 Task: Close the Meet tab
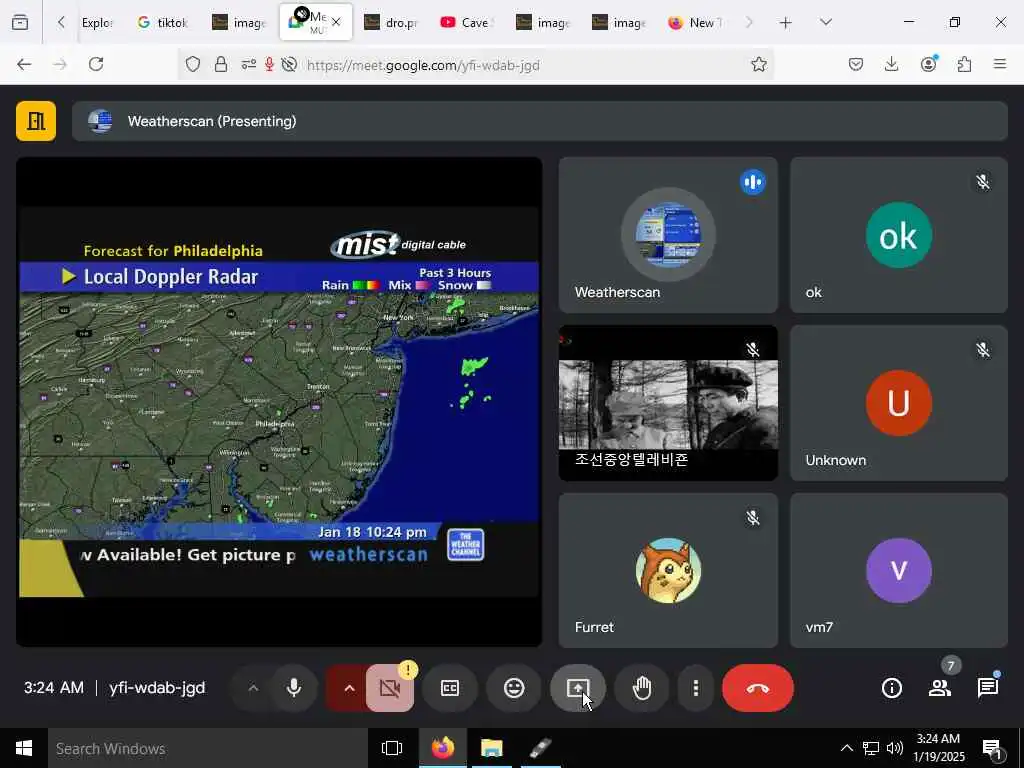click(x=336, y=22)
